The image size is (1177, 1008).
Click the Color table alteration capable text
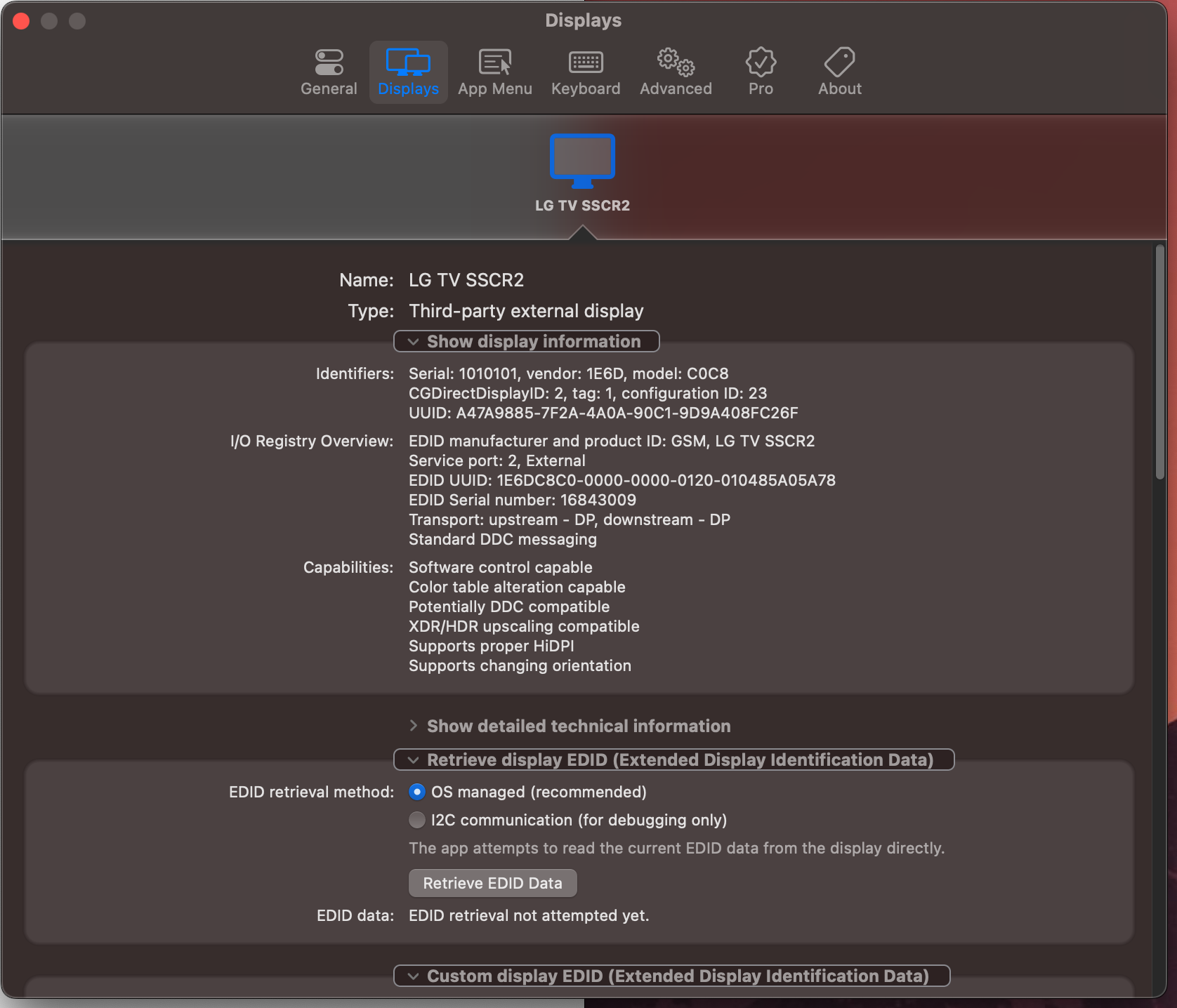tap(517, 587)
